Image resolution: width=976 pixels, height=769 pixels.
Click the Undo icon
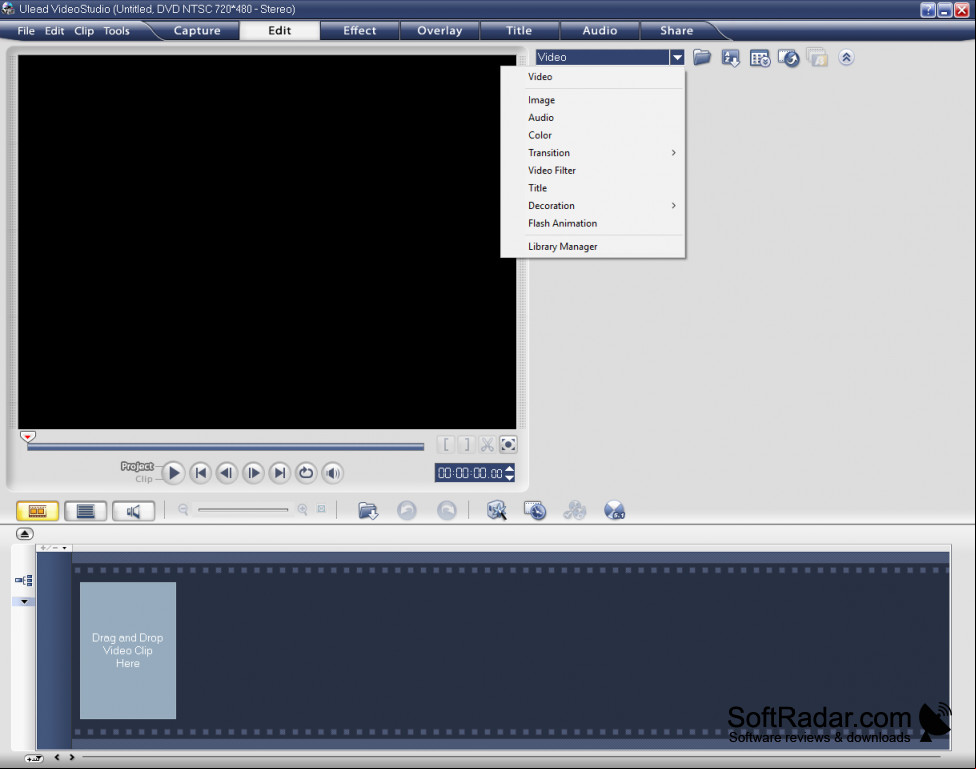click(406, 511)
